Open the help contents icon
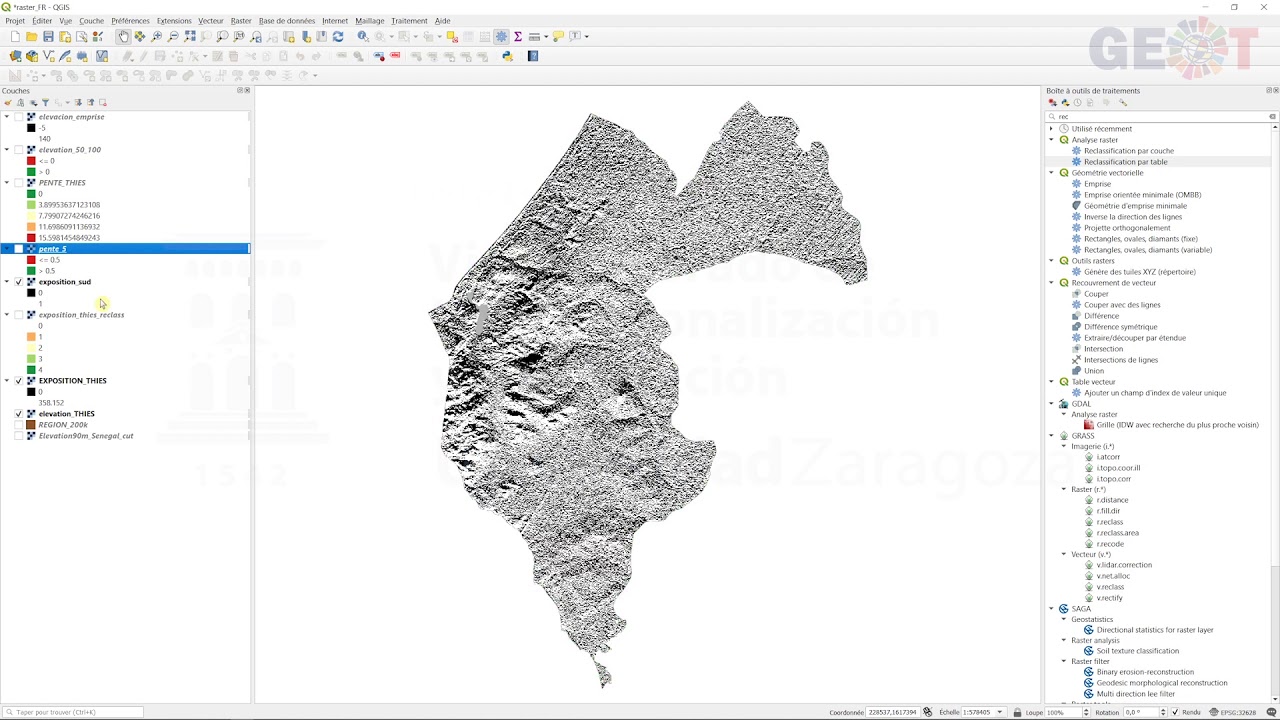 pos(533,56)
